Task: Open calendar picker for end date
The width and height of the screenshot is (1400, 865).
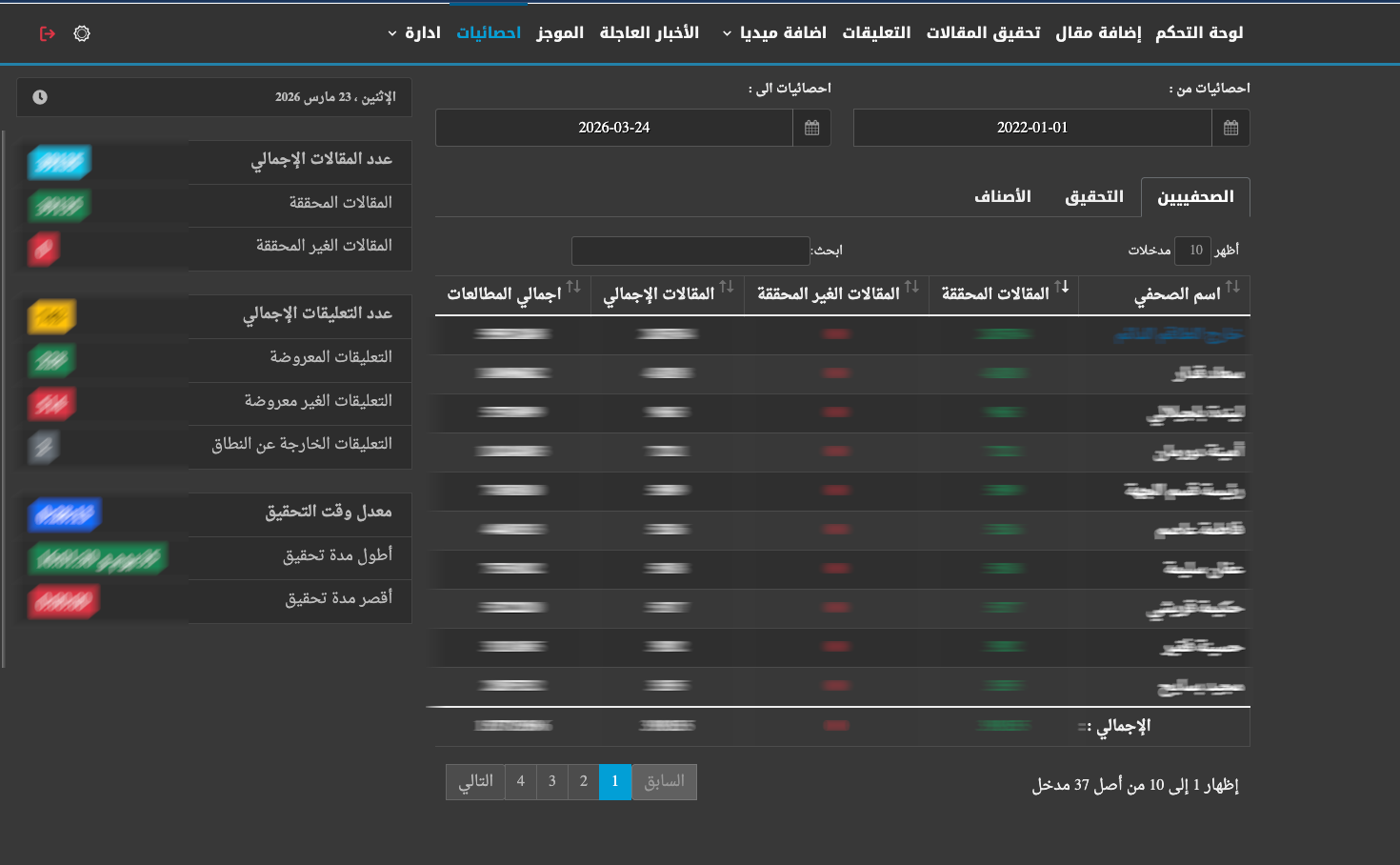Action: 811,128
